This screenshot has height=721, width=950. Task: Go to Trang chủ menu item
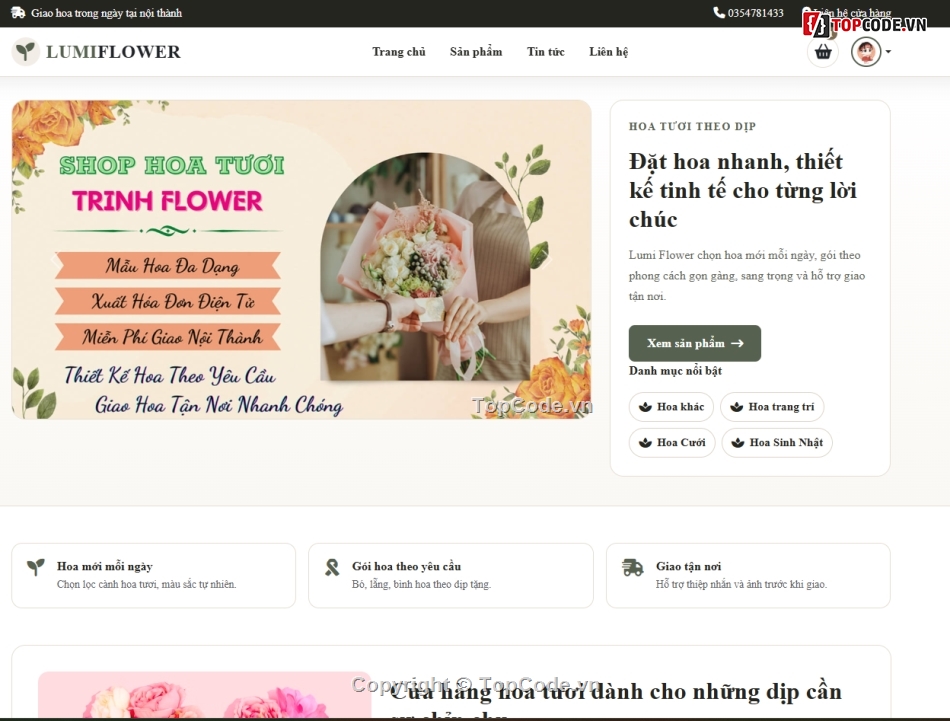pos(399,52)
